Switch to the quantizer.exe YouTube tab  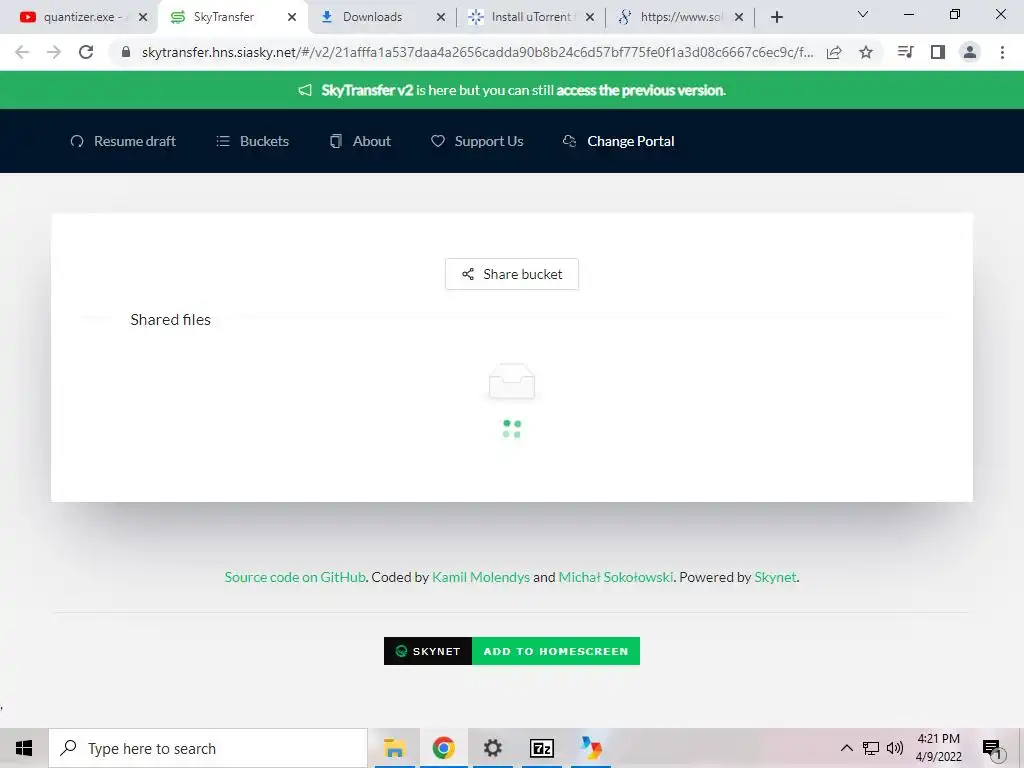77,17
